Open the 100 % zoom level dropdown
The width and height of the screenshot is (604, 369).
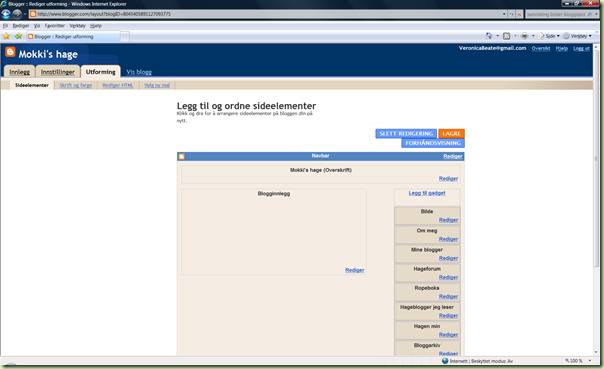(x=590, y=361)
